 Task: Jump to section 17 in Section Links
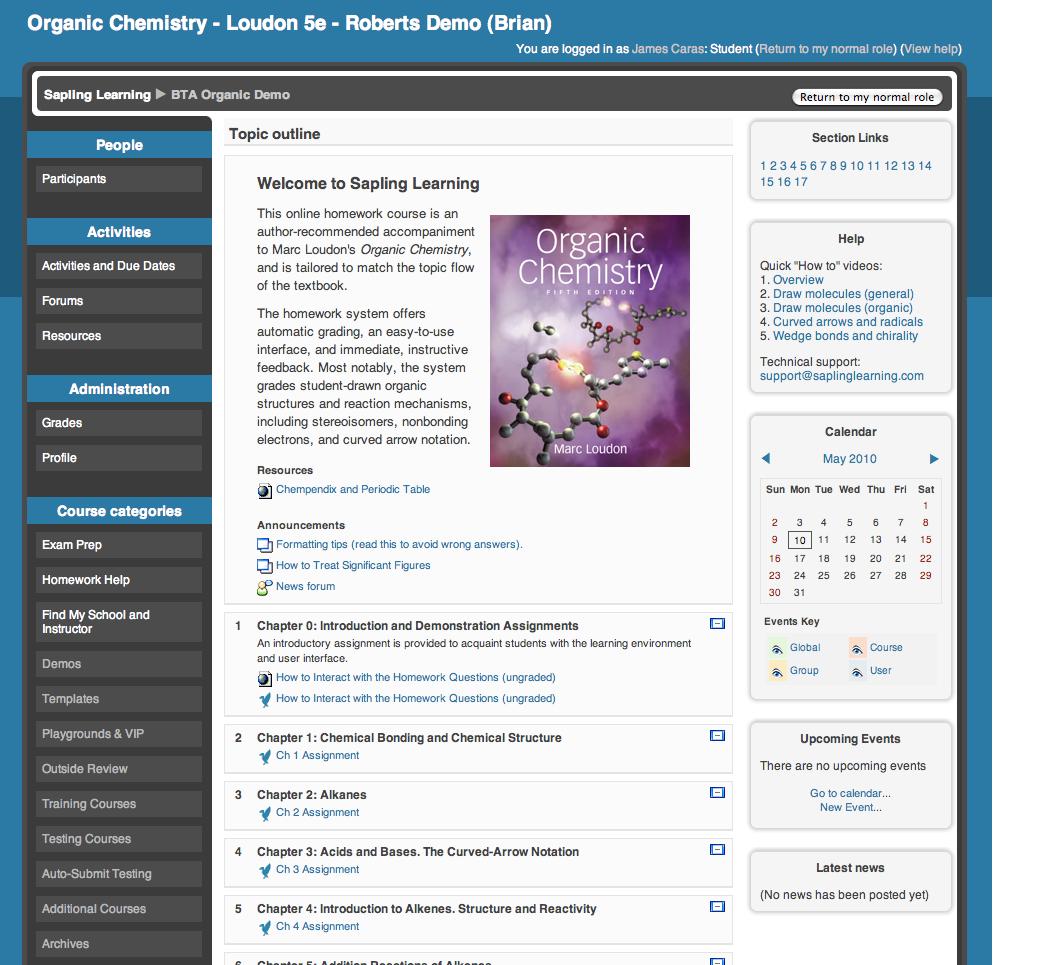(801, 182)
